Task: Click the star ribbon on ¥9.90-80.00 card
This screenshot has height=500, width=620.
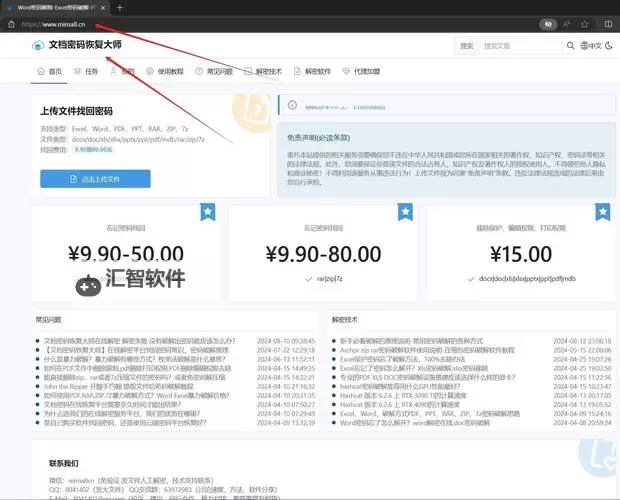Action: coord(405,212)
